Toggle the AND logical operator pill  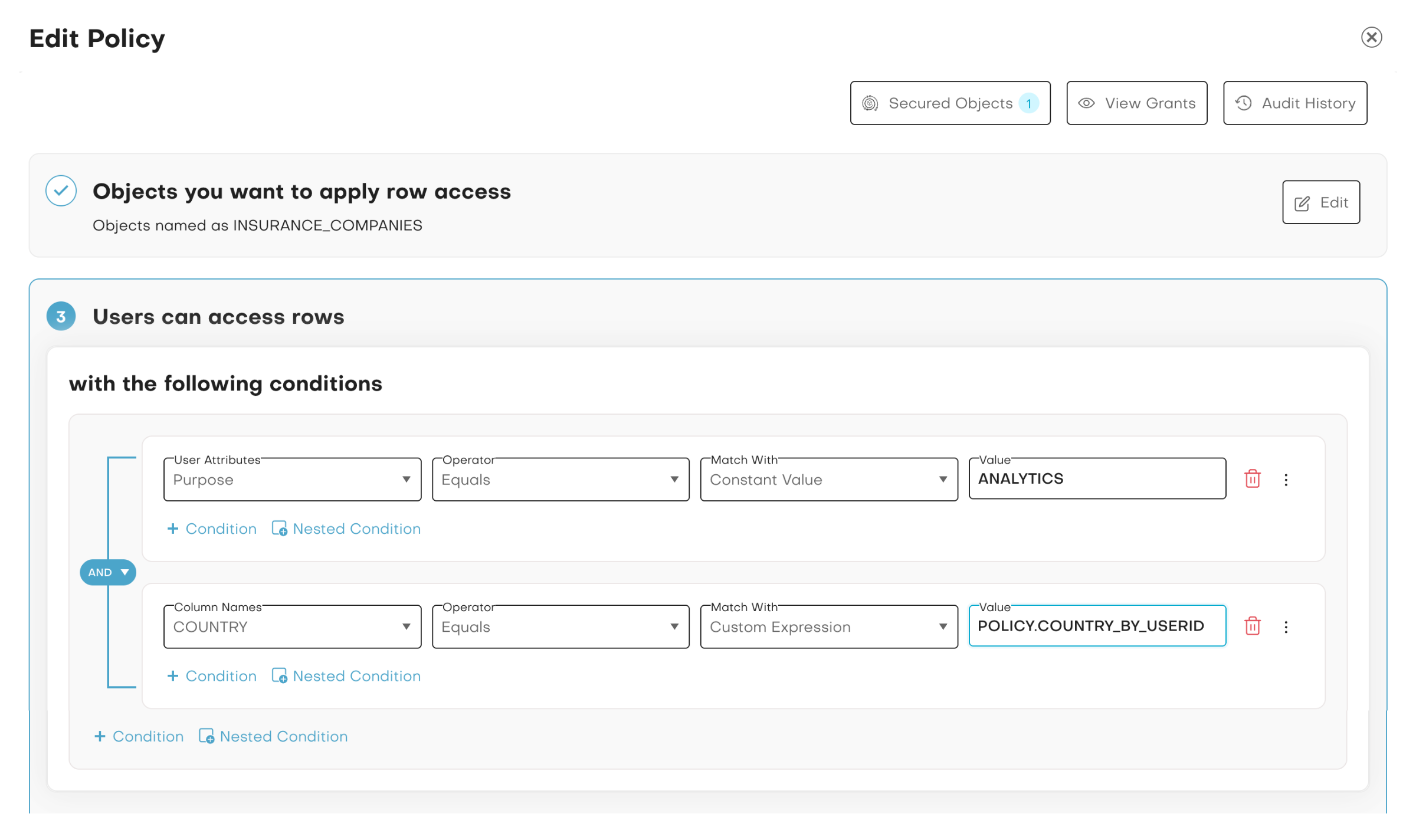pyautogui.click(x=108, y=572)
